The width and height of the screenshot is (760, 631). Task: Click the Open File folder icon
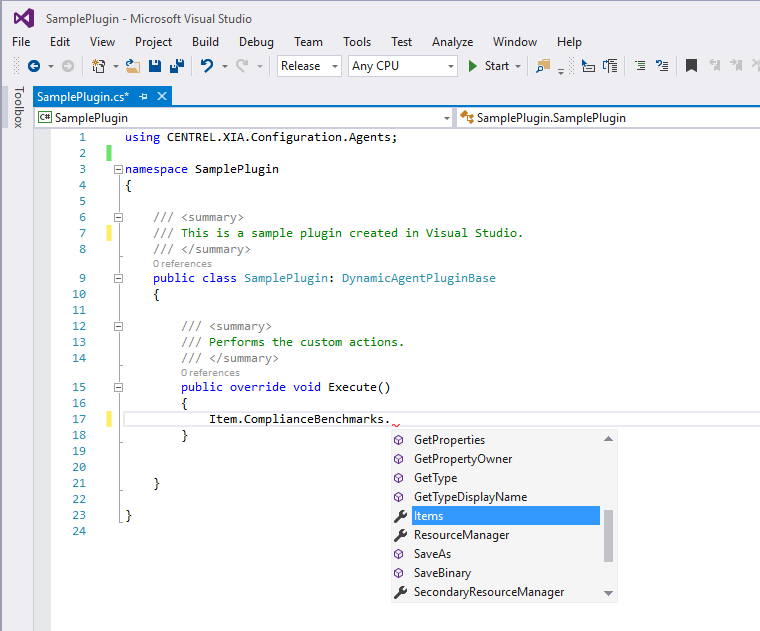pos(133,66)
